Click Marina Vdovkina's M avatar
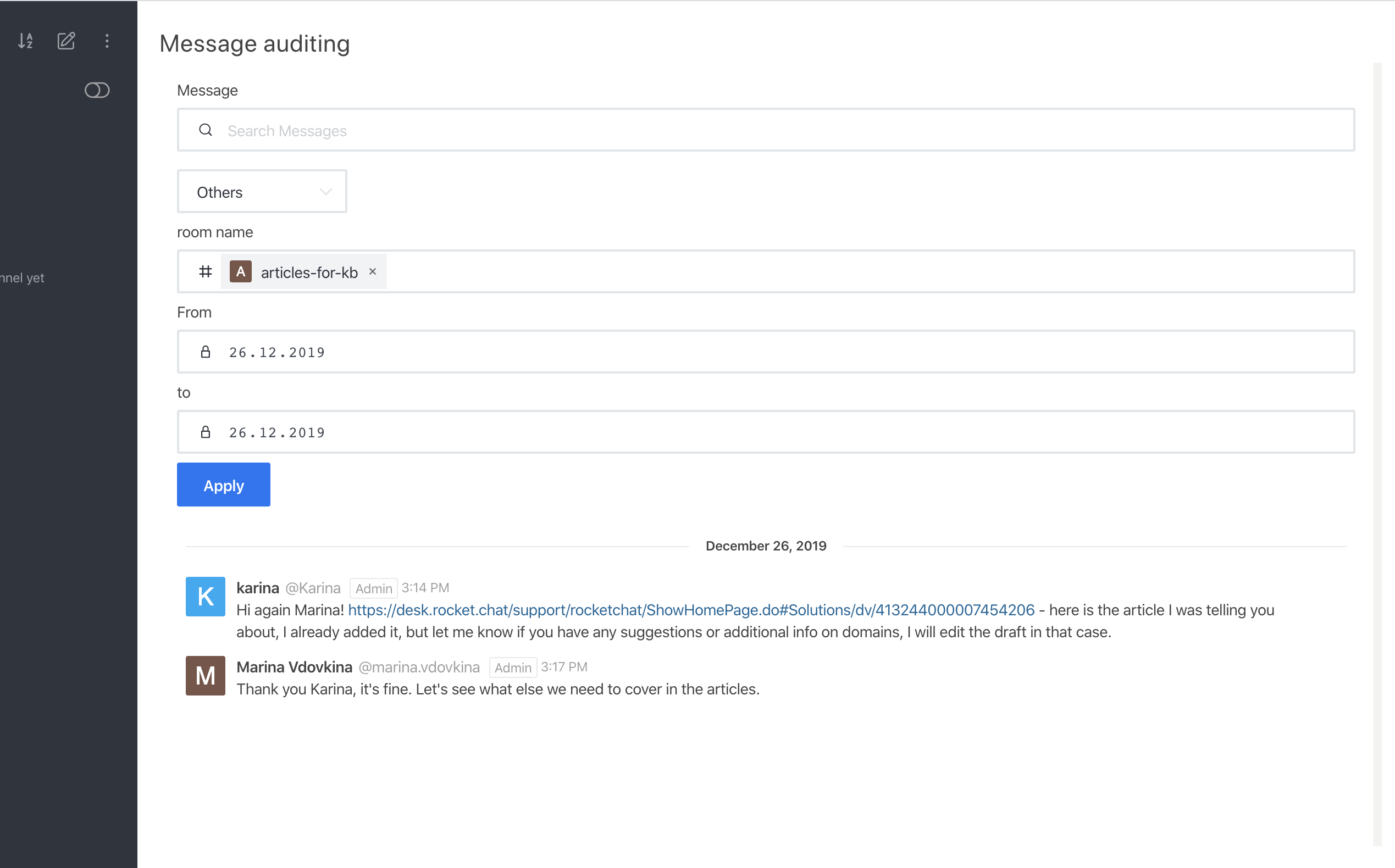Viewport: 1395px width, 868px height. [x=205, y=676]
